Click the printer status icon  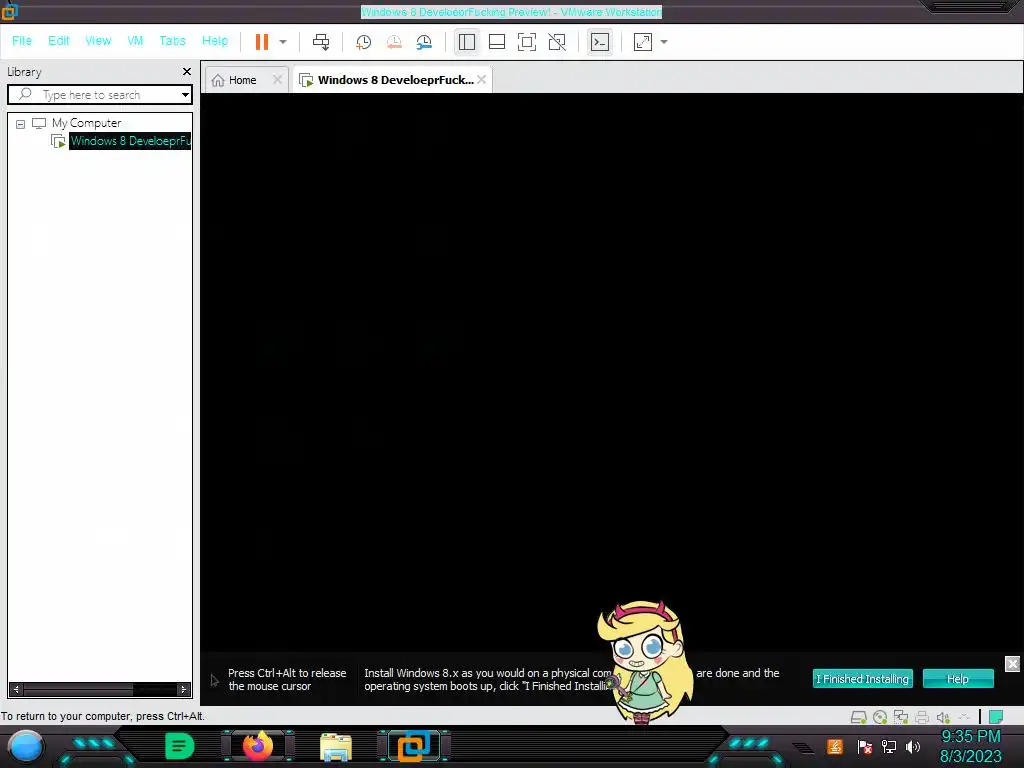(921, 718)
